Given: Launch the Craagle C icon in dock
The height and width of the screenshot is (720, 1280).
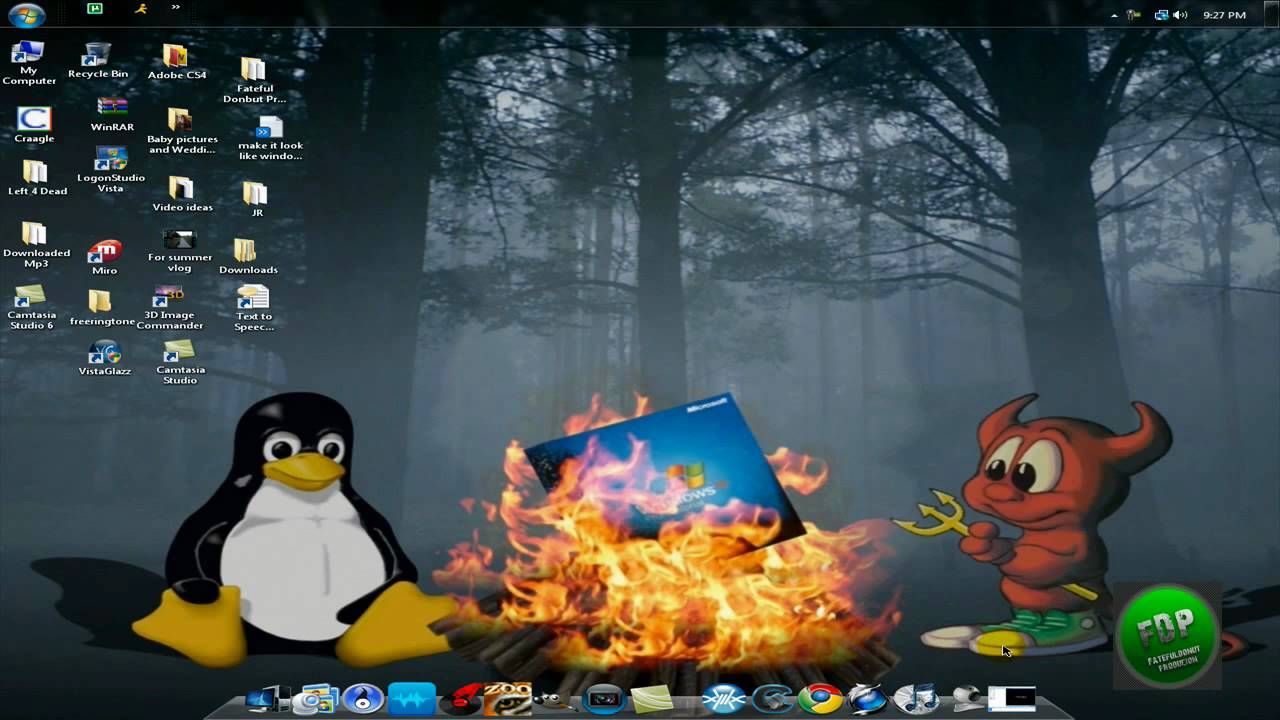Looking at the screenshot, I should (773, 699).
